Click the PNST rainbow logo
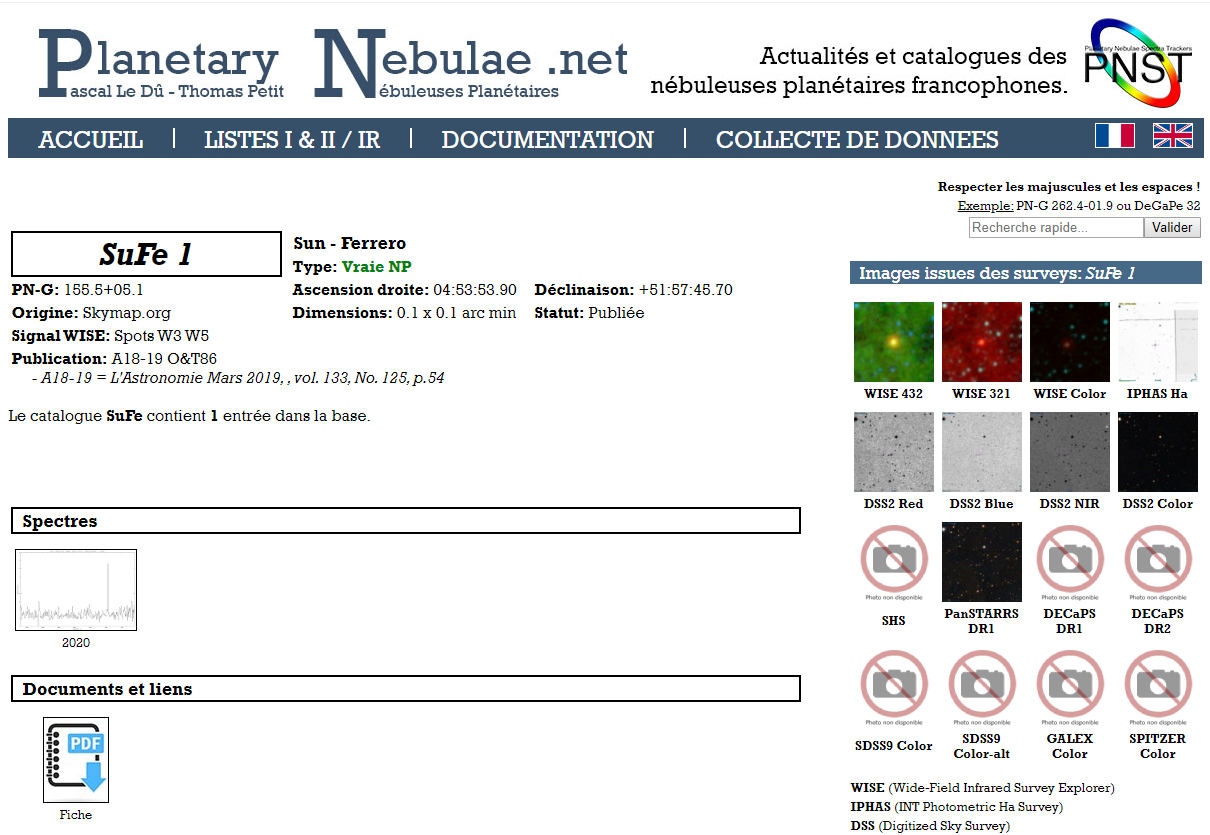 coord(1138,64)
